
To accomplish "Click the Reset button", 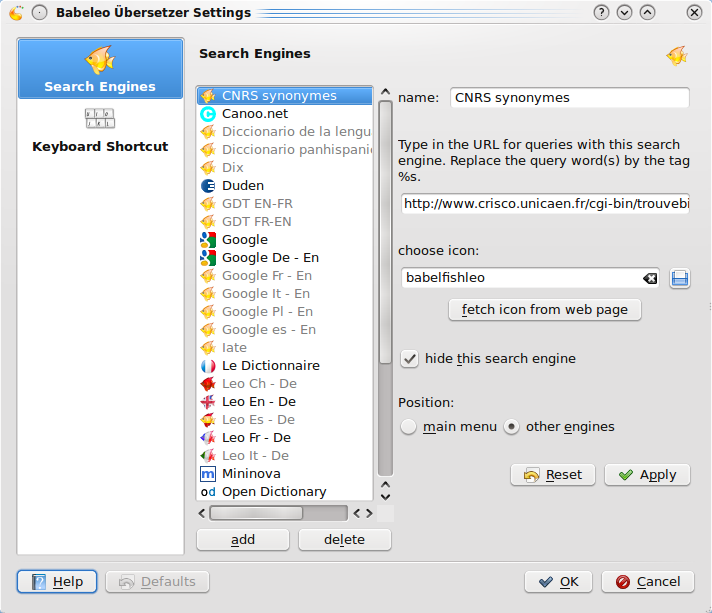I will coord(553,475).
